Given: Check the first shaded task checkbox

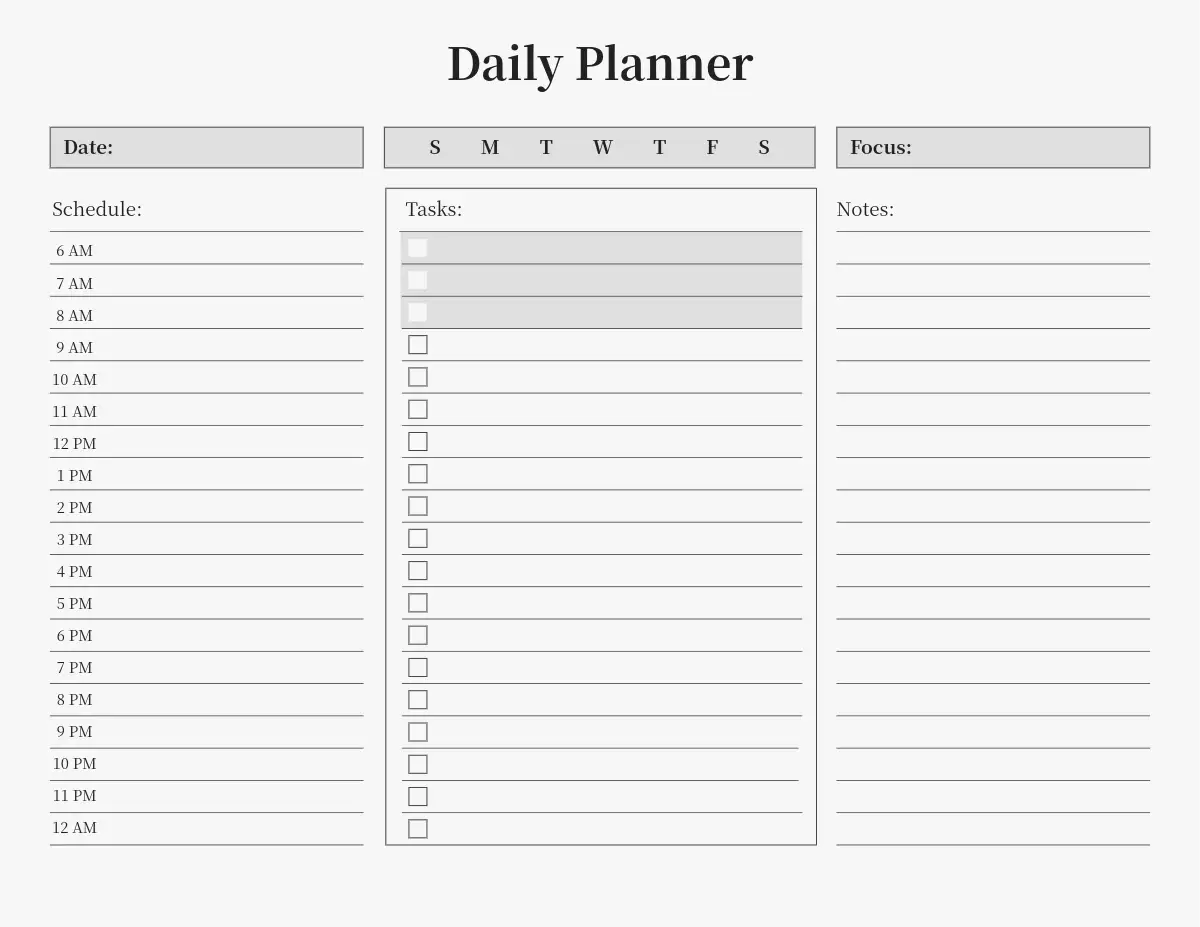Looking at the screenshot, I should [x=418, y=248].
